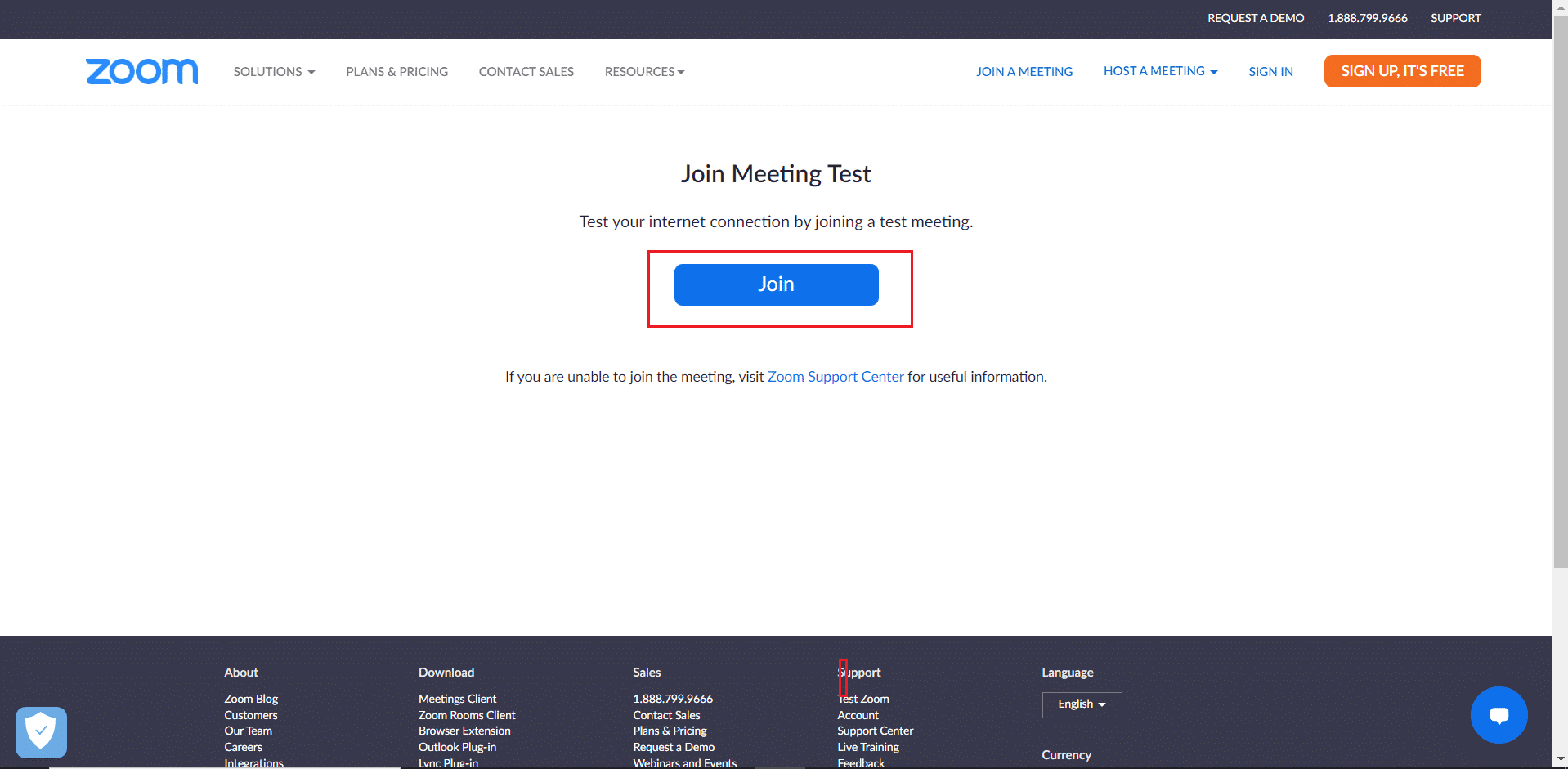The height and width of the screenshot is (769, 1568).
Task: Open the Solutions dropdown
Action: 273,72
